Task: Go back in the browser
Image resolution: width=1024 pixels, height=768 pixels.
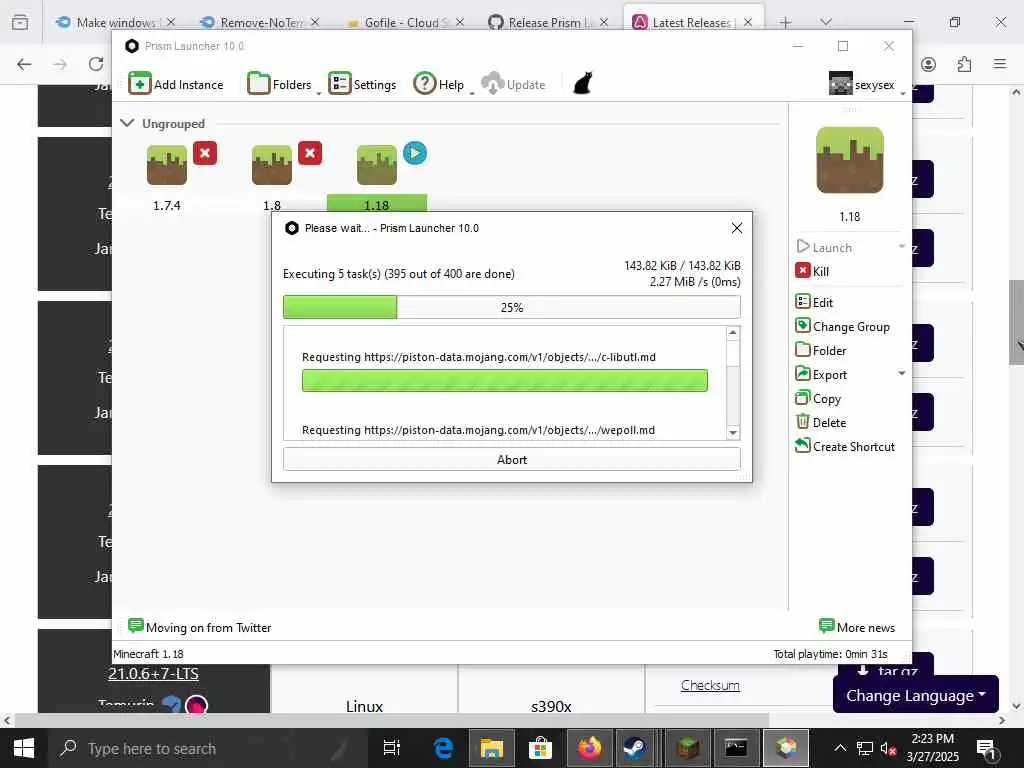Action: (x=24, y=64)
